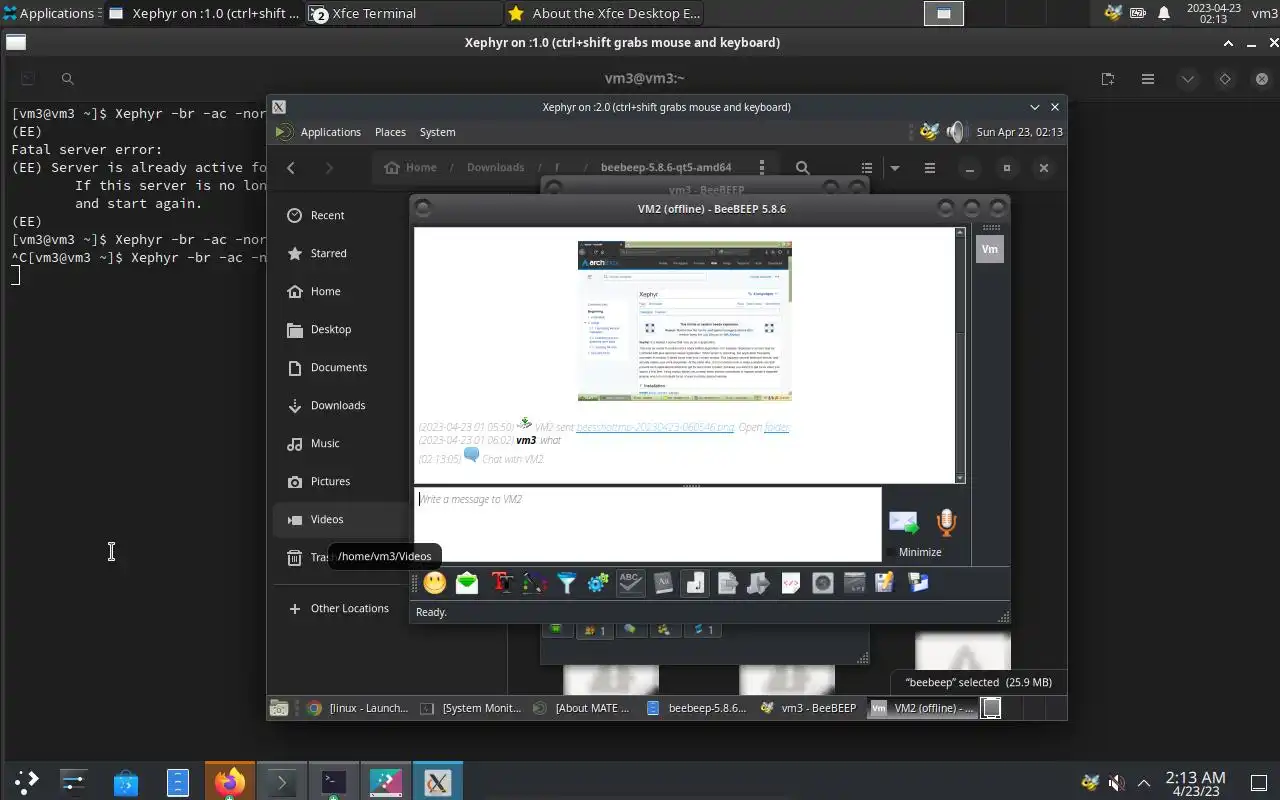Image resolution: width=1280 pixels, height=800 pixels.
Task: Toggle the dictionary word completer icon
Action: [x=663, y=583]
